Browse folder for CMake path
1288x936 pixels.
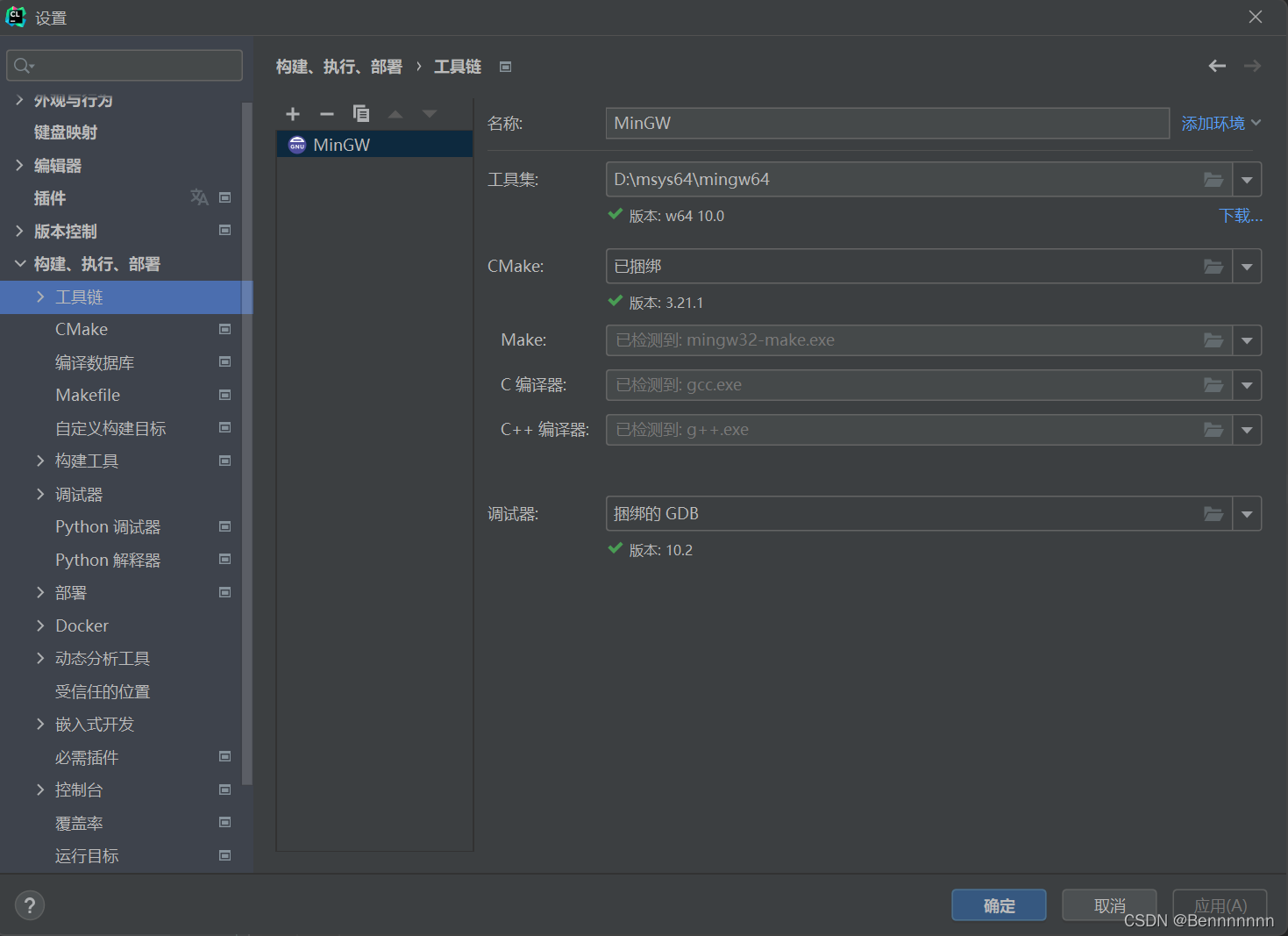pos(1213,267)
